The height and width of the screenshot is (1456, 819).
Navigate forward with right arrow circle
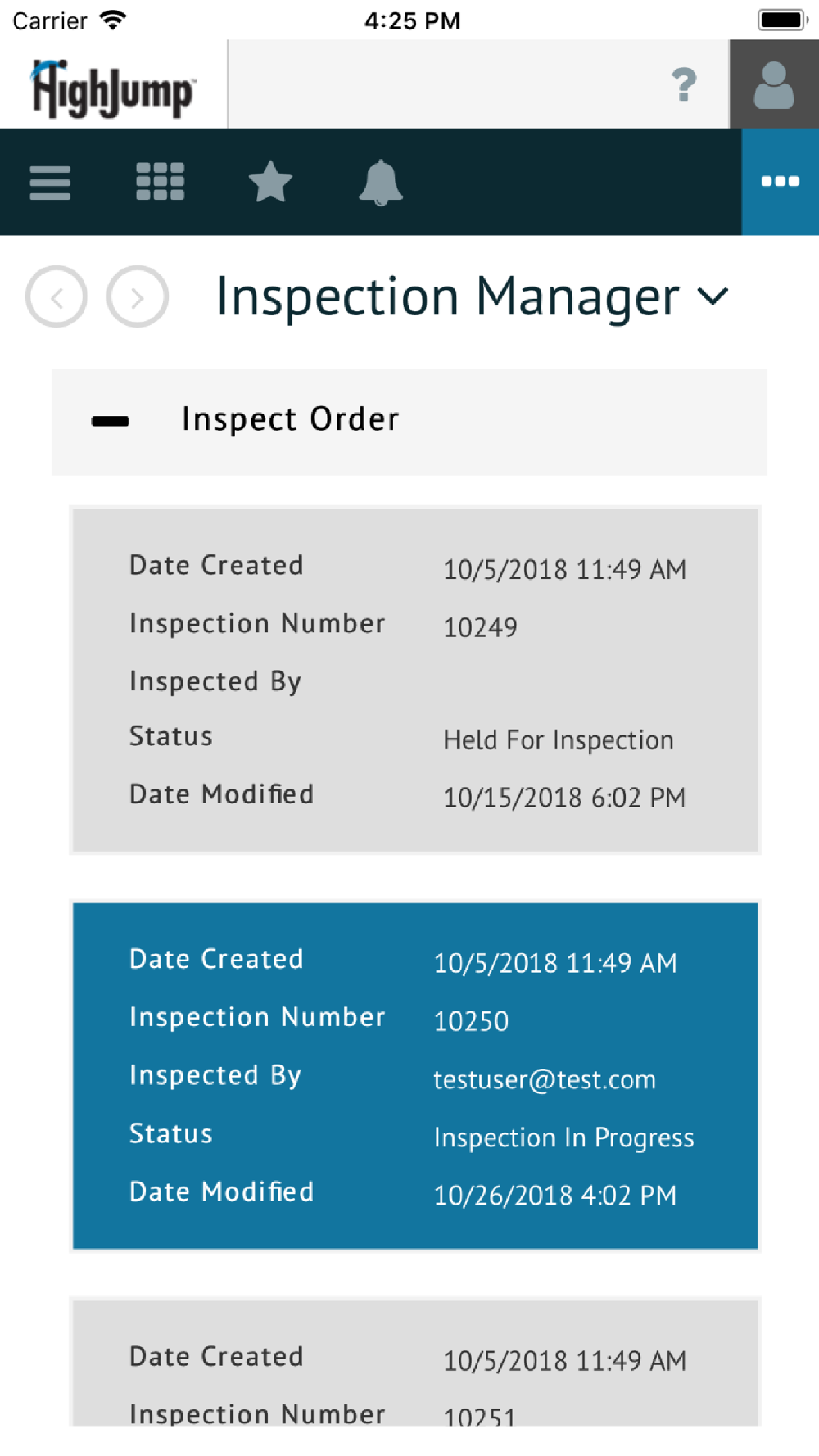pos(138,296)
